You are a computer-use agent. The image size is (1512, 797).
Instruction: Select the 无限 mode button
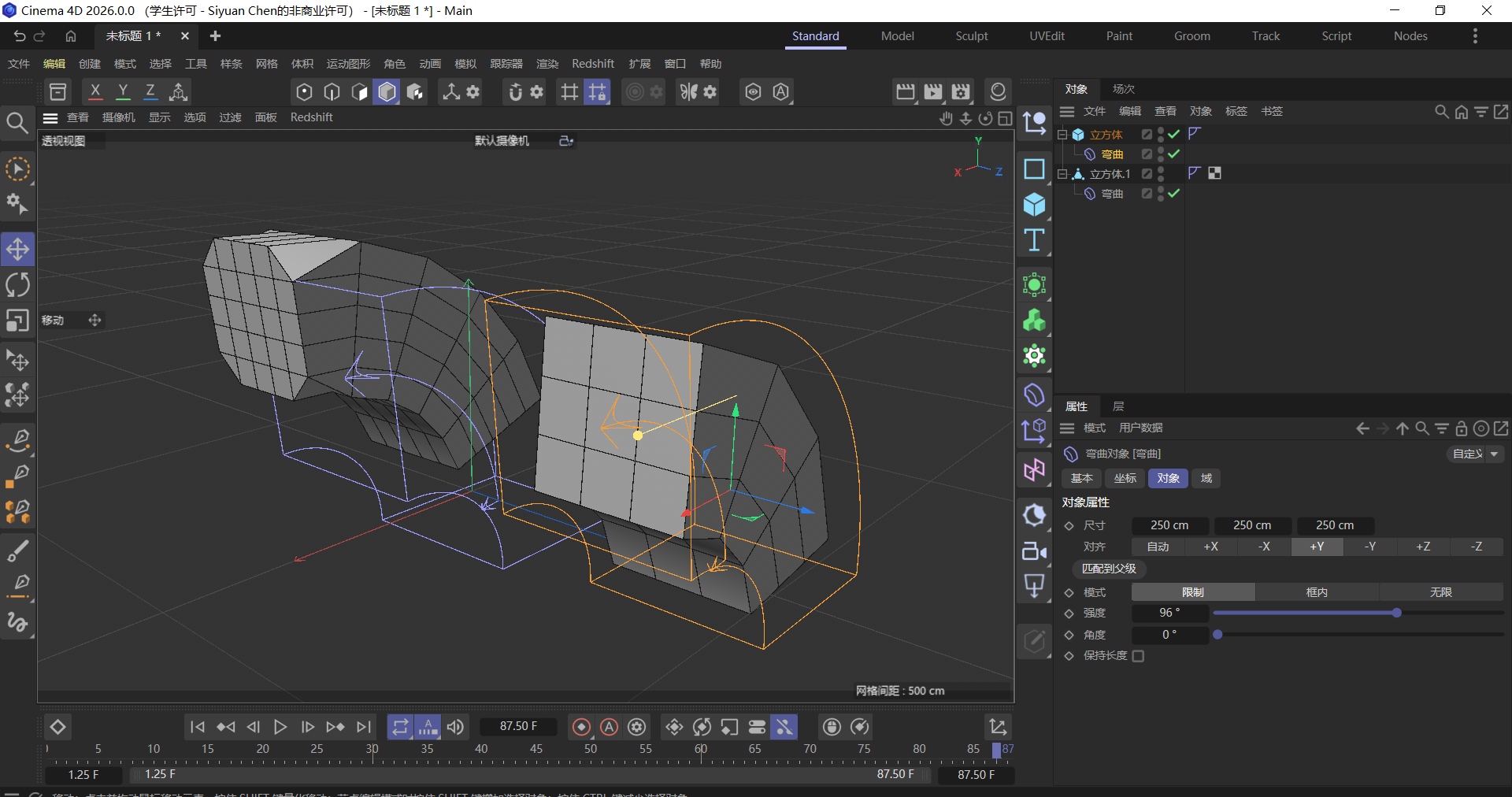pyautogui.click(x=1440, y=592)
